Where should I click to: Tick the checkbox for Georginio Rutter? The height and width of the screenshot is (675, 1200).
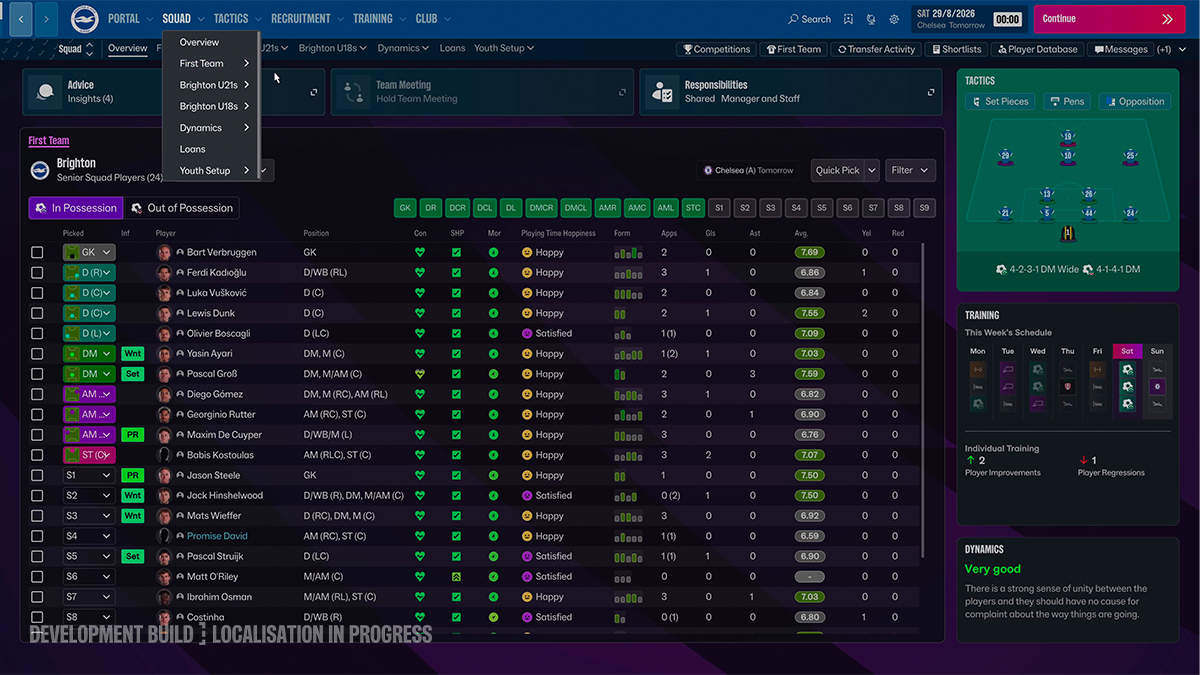click(37, 414)
